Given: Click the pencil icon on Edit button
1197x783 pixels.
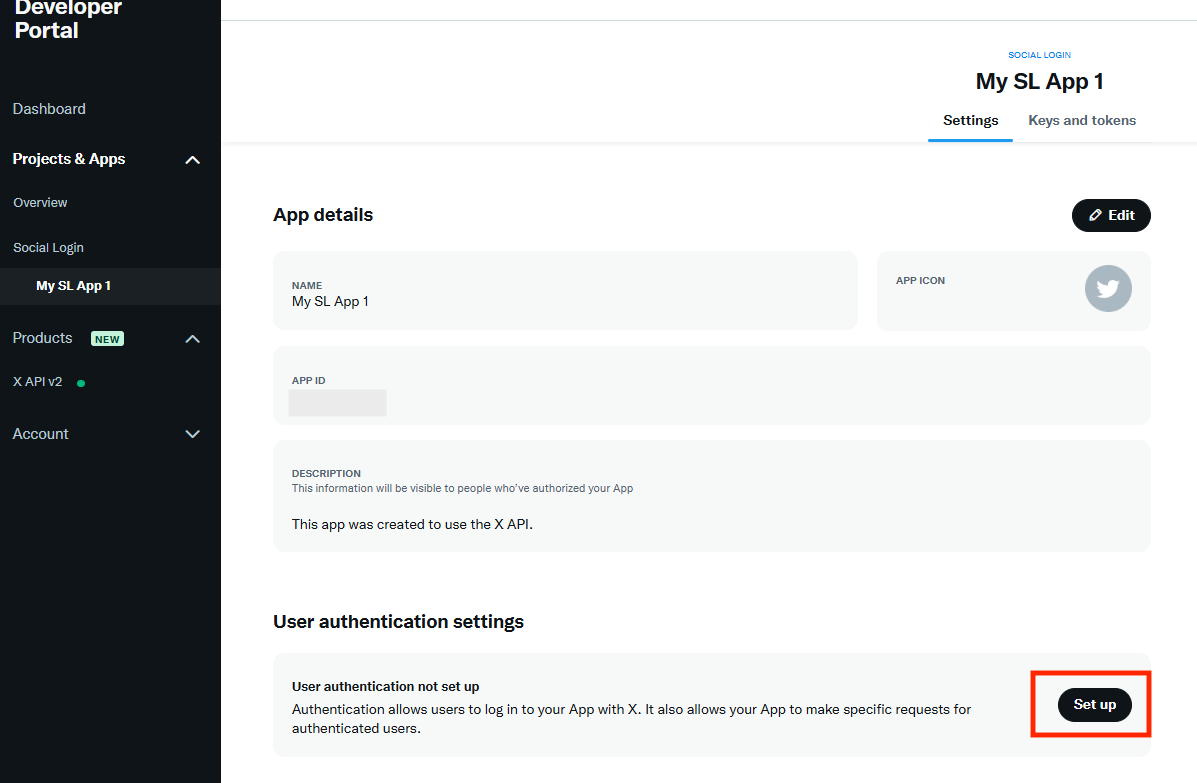Looking at the screenshot, I should (1095, 215).
